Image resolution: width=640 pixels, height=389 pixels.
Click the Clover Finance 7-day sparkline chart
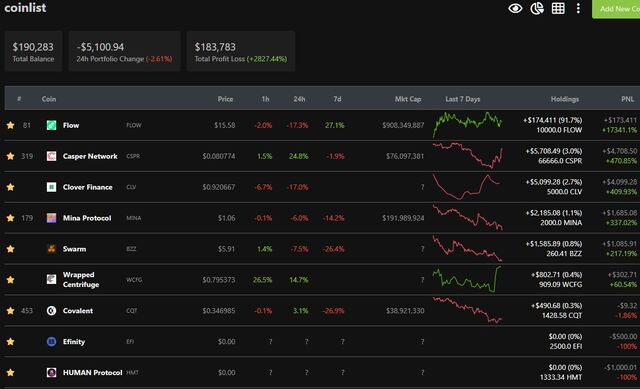(467, 187)
